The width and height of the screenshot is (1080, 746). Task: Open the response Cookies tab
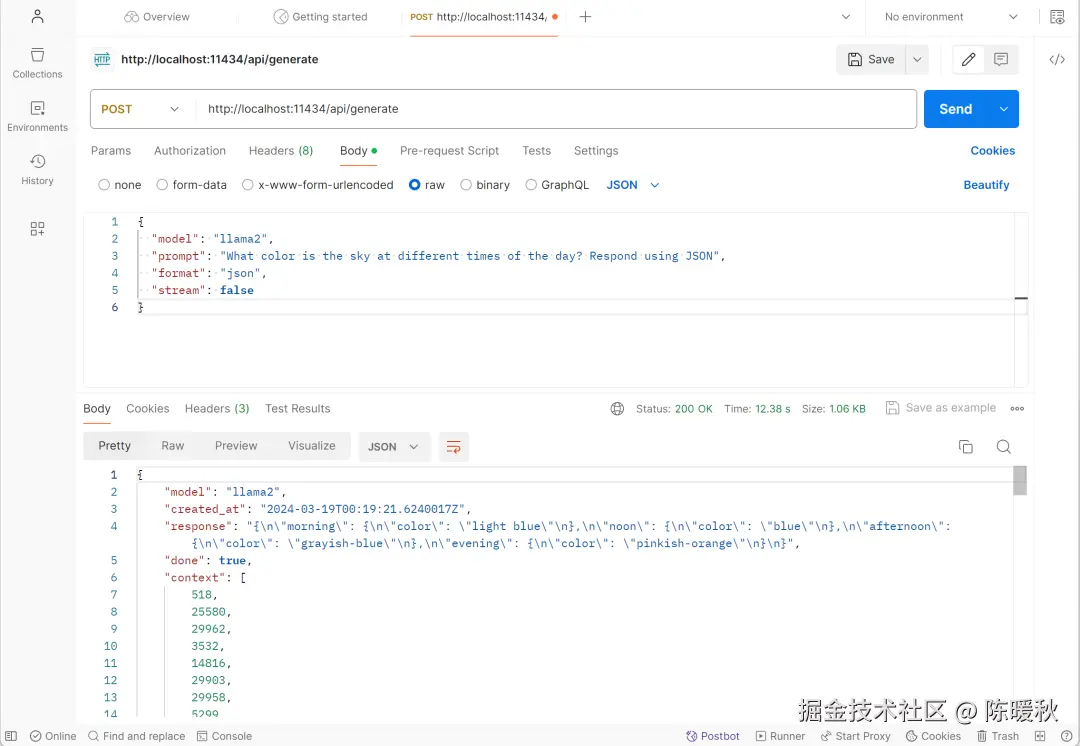point(147,408)
